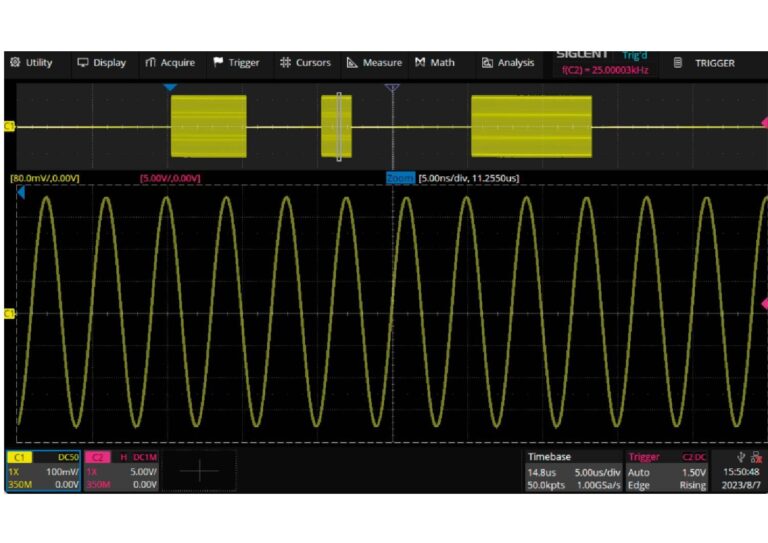Screen dimensions: 768x543
Task: Click the TRIGGER panel list icon
Action: 677,63
